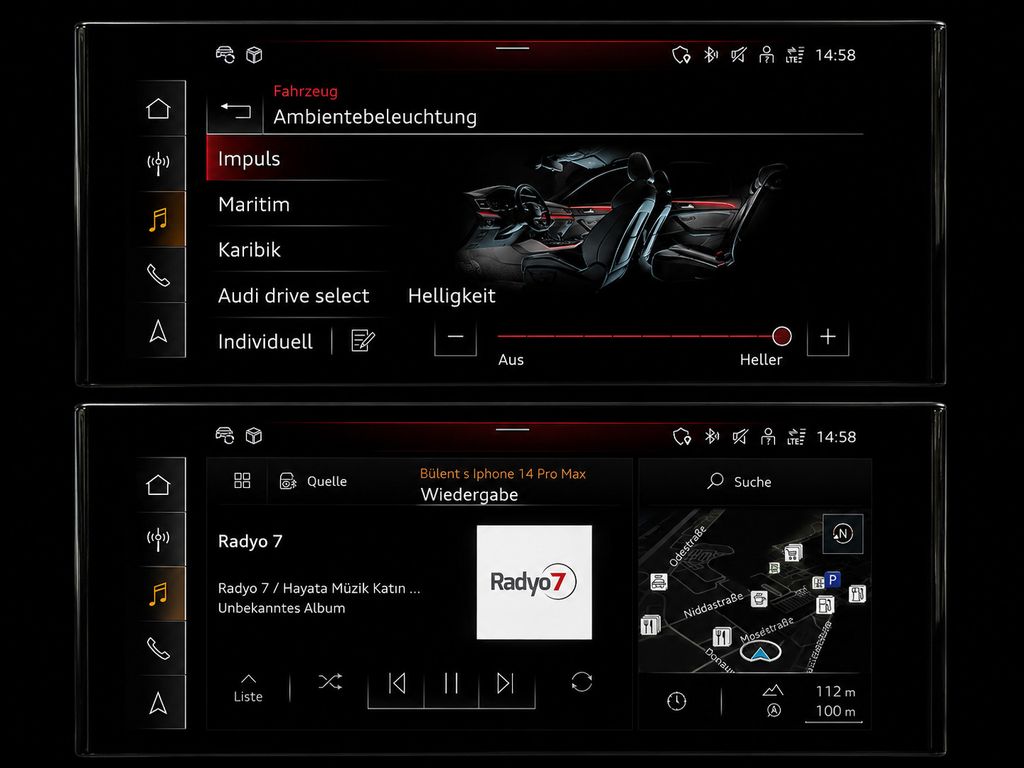Open Radio in the bottom screen sidebar
Screen dimensions: 1024x768
tap(159, 539)
